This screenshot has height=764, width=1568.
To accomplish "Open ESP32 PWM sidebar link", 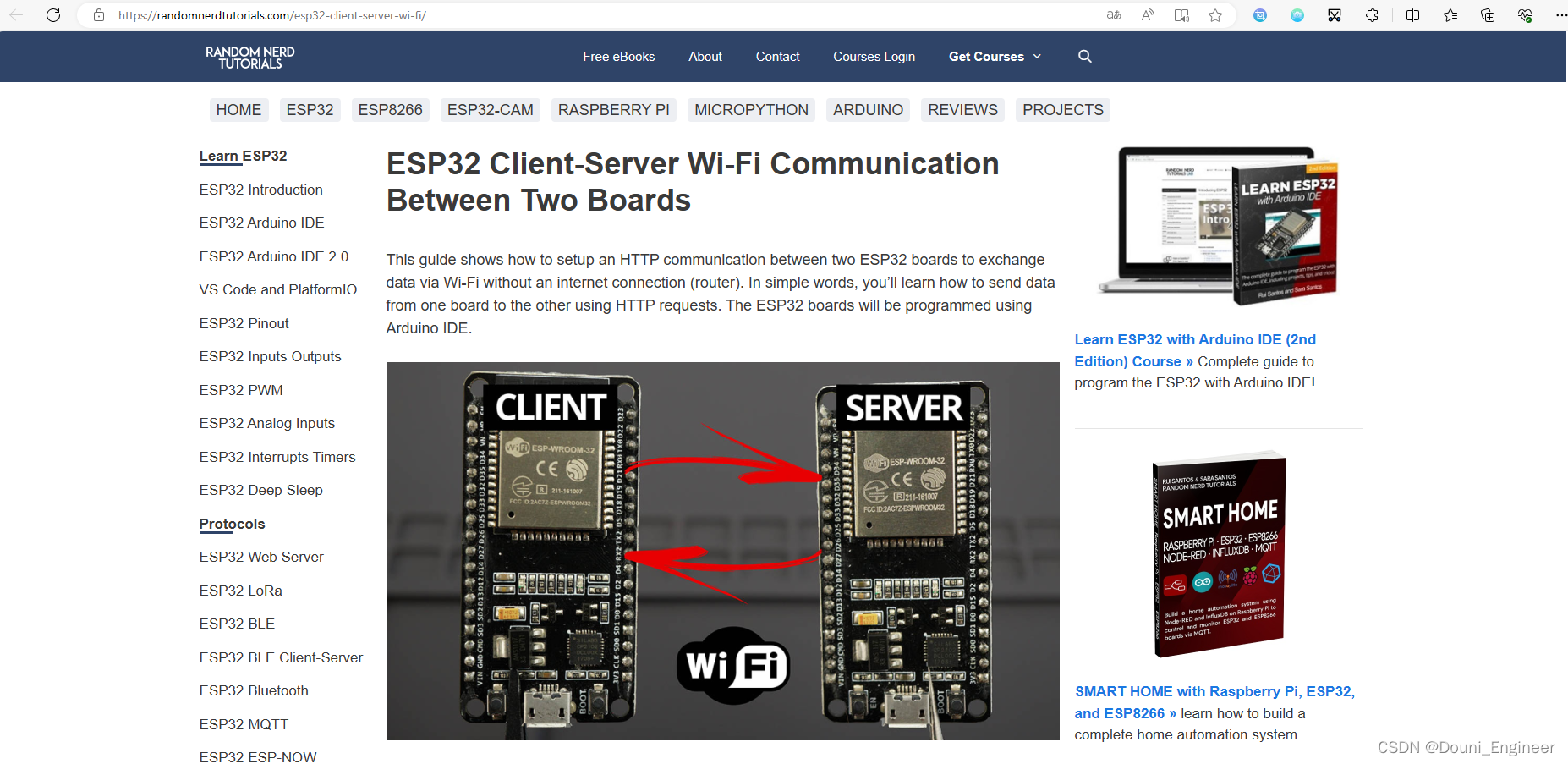I will tap(241, 390).
